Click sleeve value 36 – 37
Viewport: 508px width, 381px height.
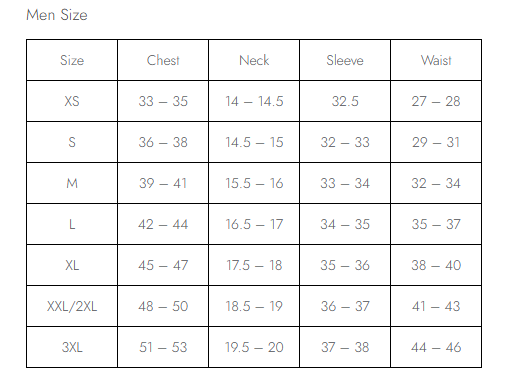click(345, 306)
